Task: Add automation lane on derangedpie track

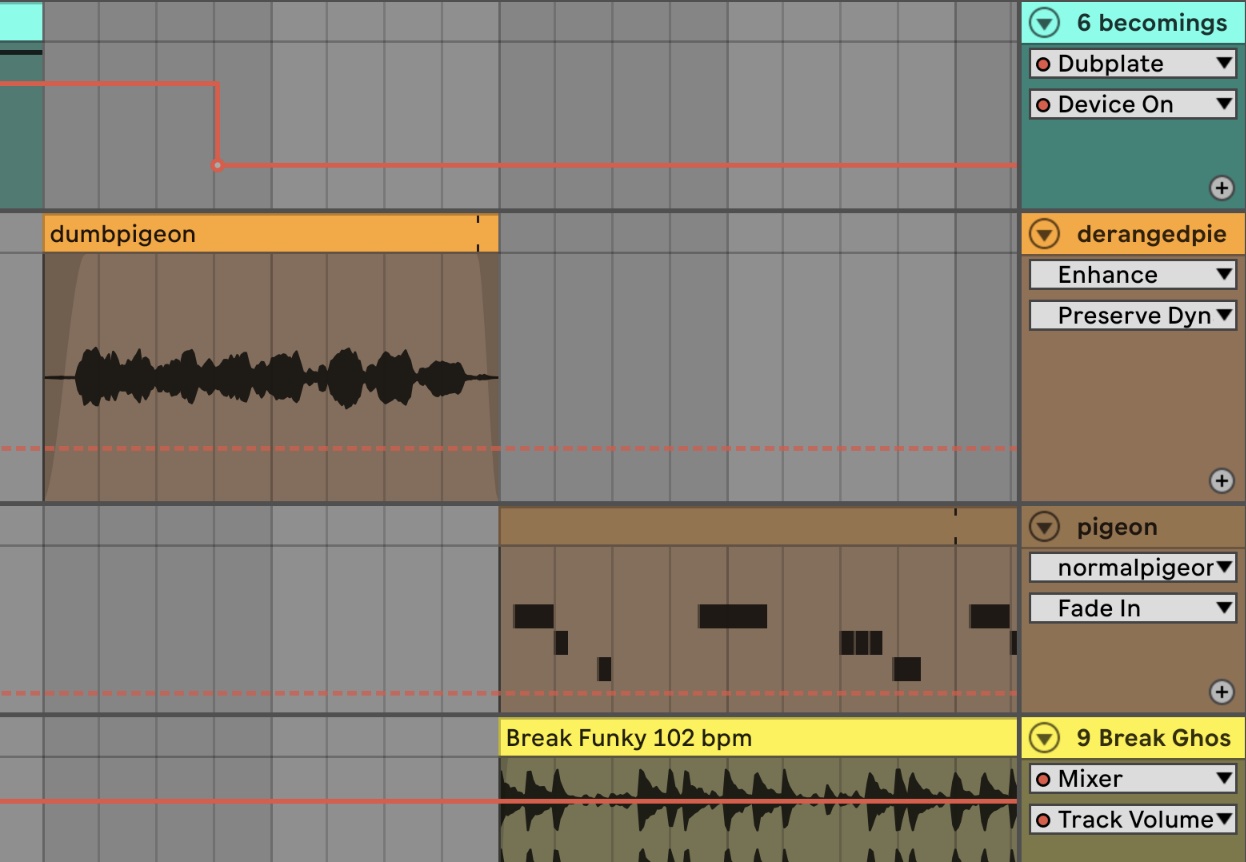Action: pos(1221,481)
